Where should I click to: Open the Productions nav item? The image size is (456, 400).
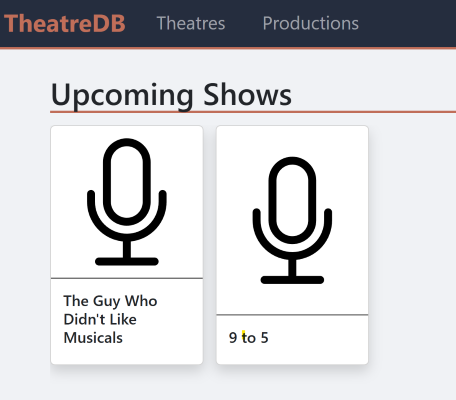311,23
